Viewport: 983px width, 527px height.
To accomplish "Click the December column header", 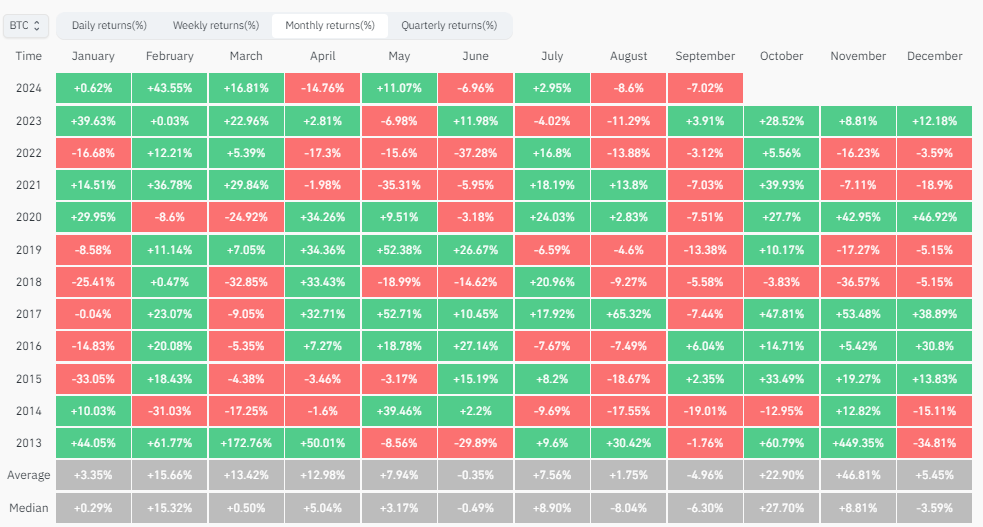I will [934, 57].
